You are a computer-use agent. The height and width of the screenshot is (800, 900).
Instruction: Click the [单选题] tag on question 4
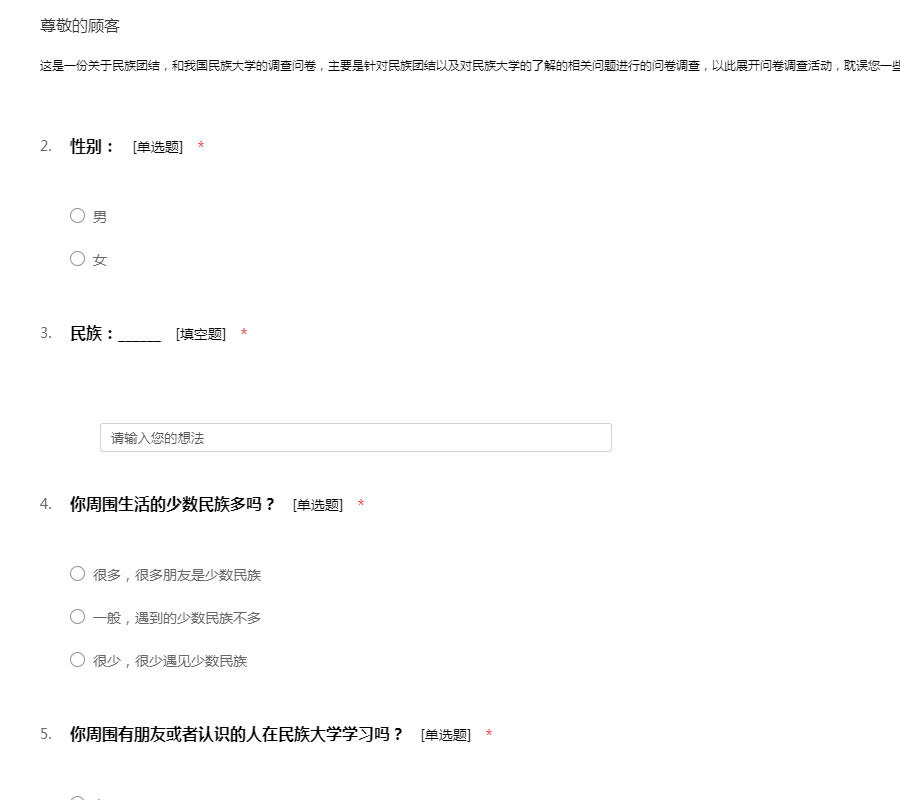click(x=318, y=505)
